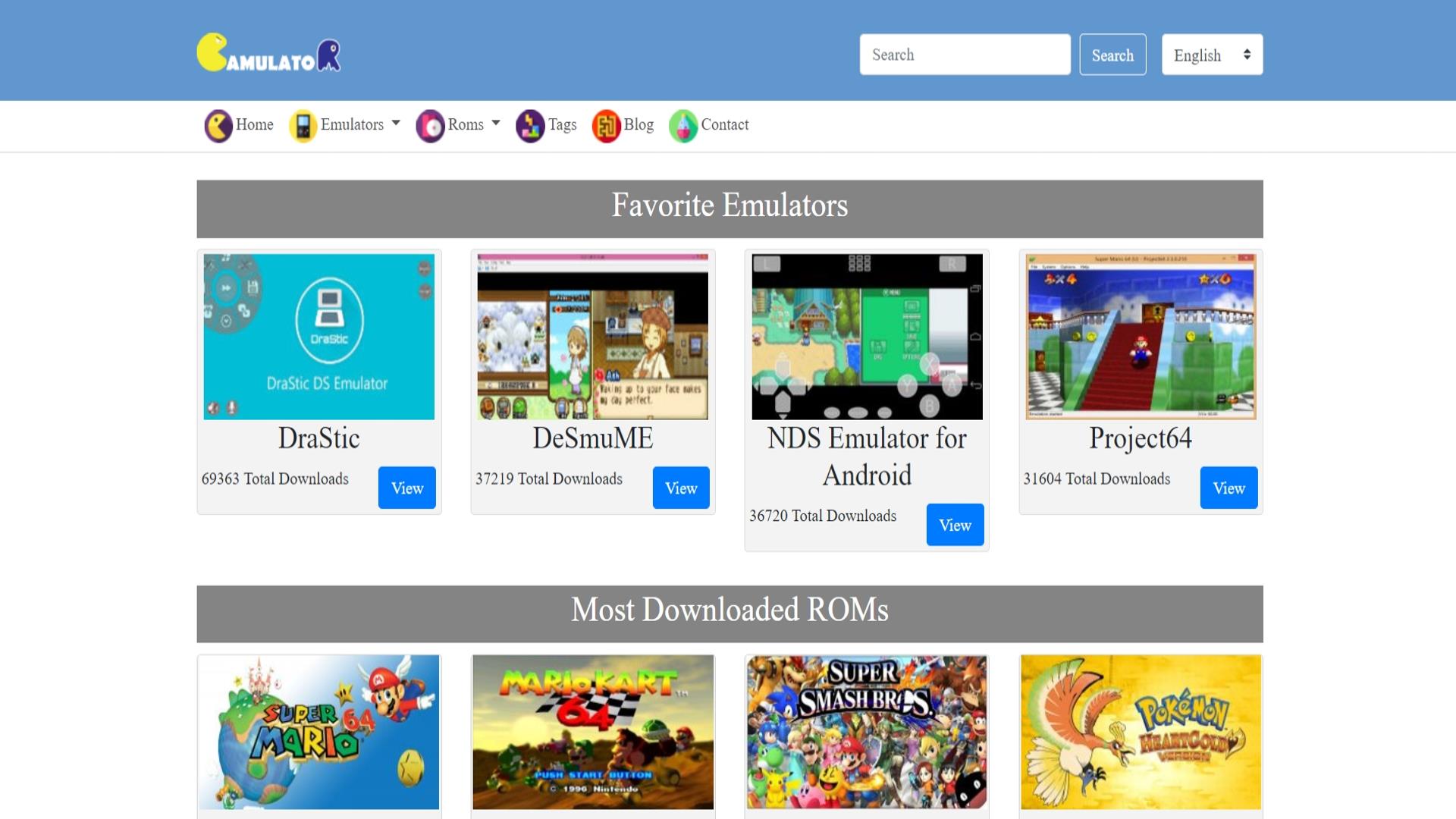Click View button for DraStic
Screen dimensions: 1456x819
(x=407, y=487)
